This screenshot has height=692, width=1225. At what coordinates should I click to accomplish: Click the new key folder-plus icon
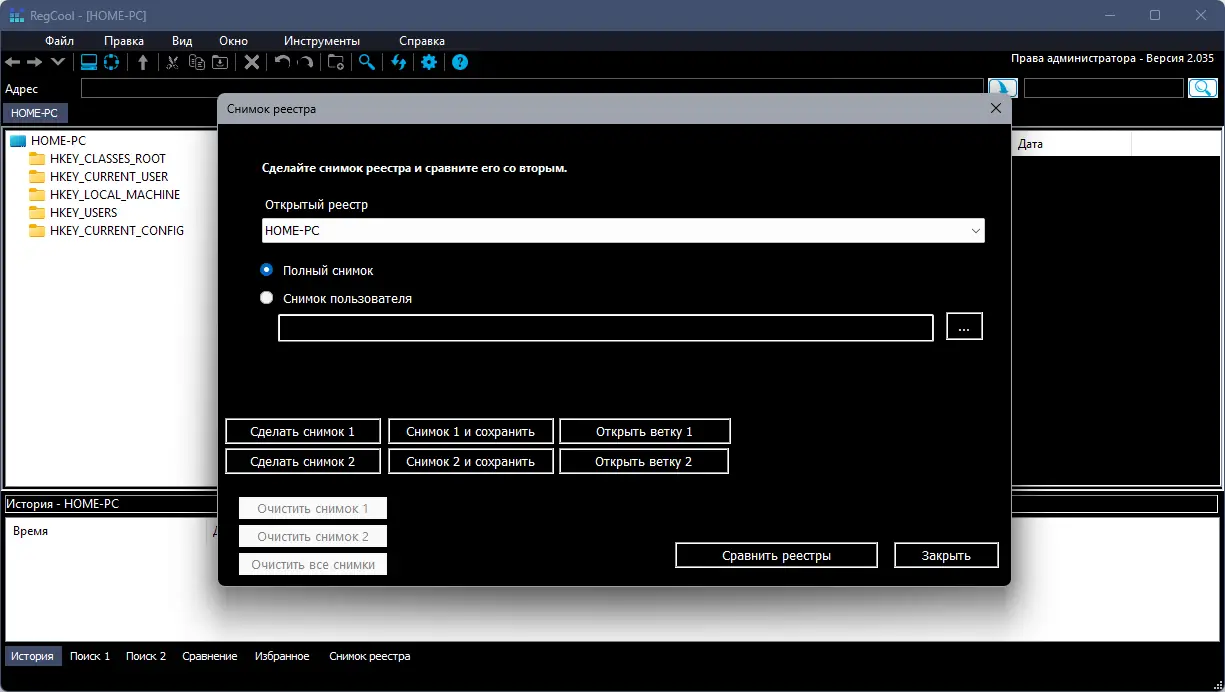point(336,62)
